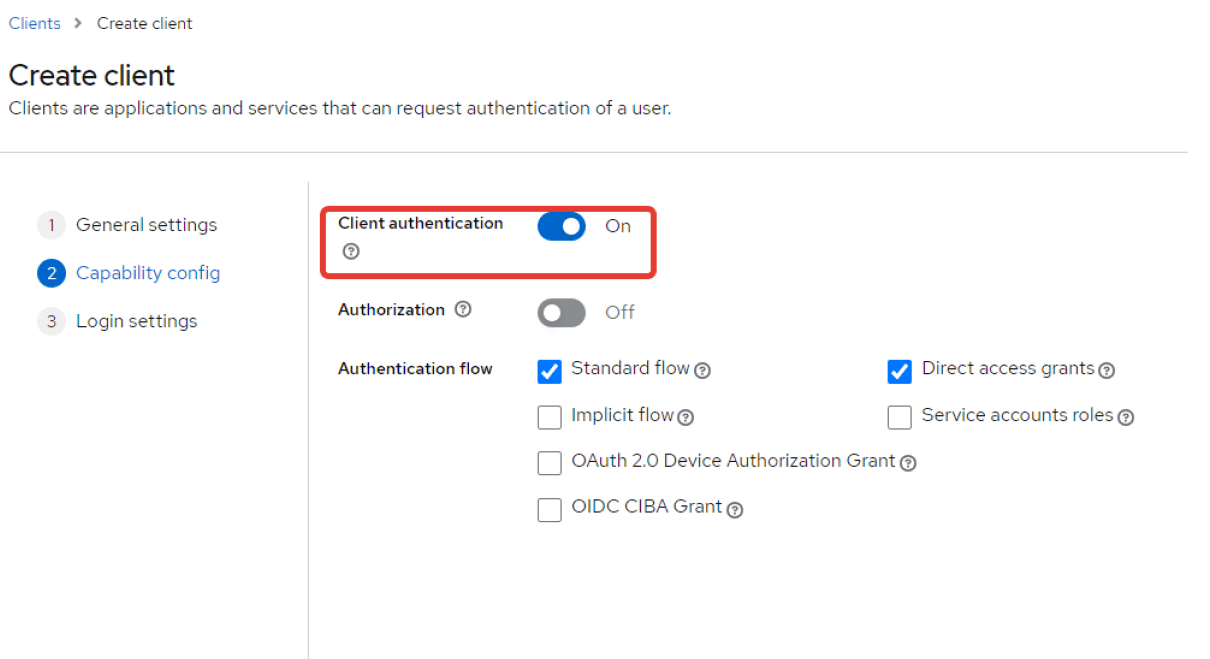
Task: Enable the Implicit flow checkbox
Action: (549, 417)
